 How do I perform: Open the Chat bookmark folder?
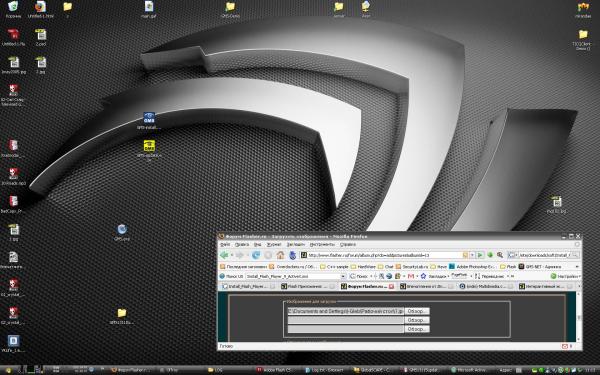click(x=386, y=266)
